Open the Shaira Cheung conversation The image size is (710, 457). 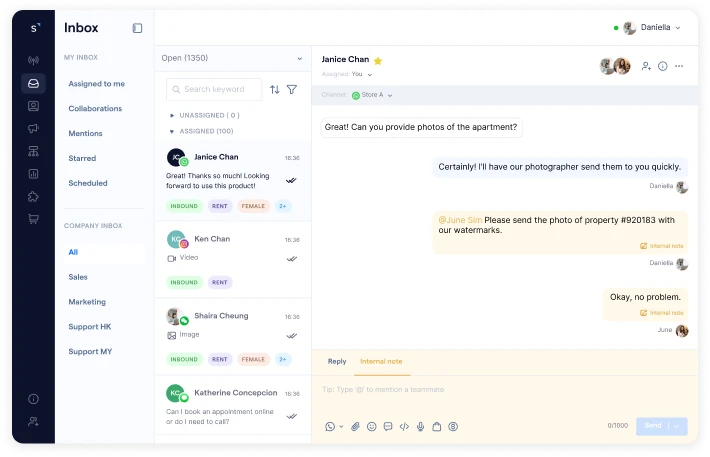(x=233, y=337)
